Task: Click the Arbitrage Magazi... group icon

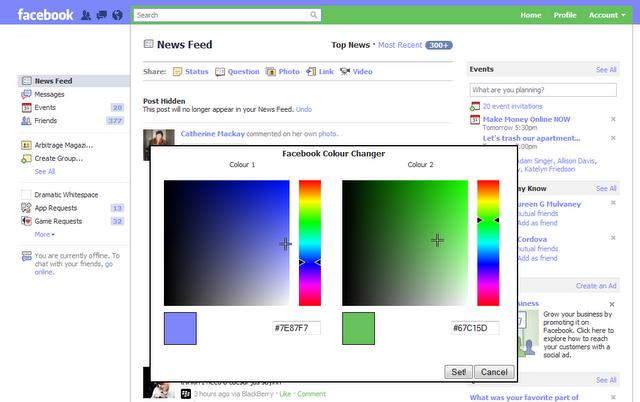Action: pyautogui.click(x=26, y=145)
